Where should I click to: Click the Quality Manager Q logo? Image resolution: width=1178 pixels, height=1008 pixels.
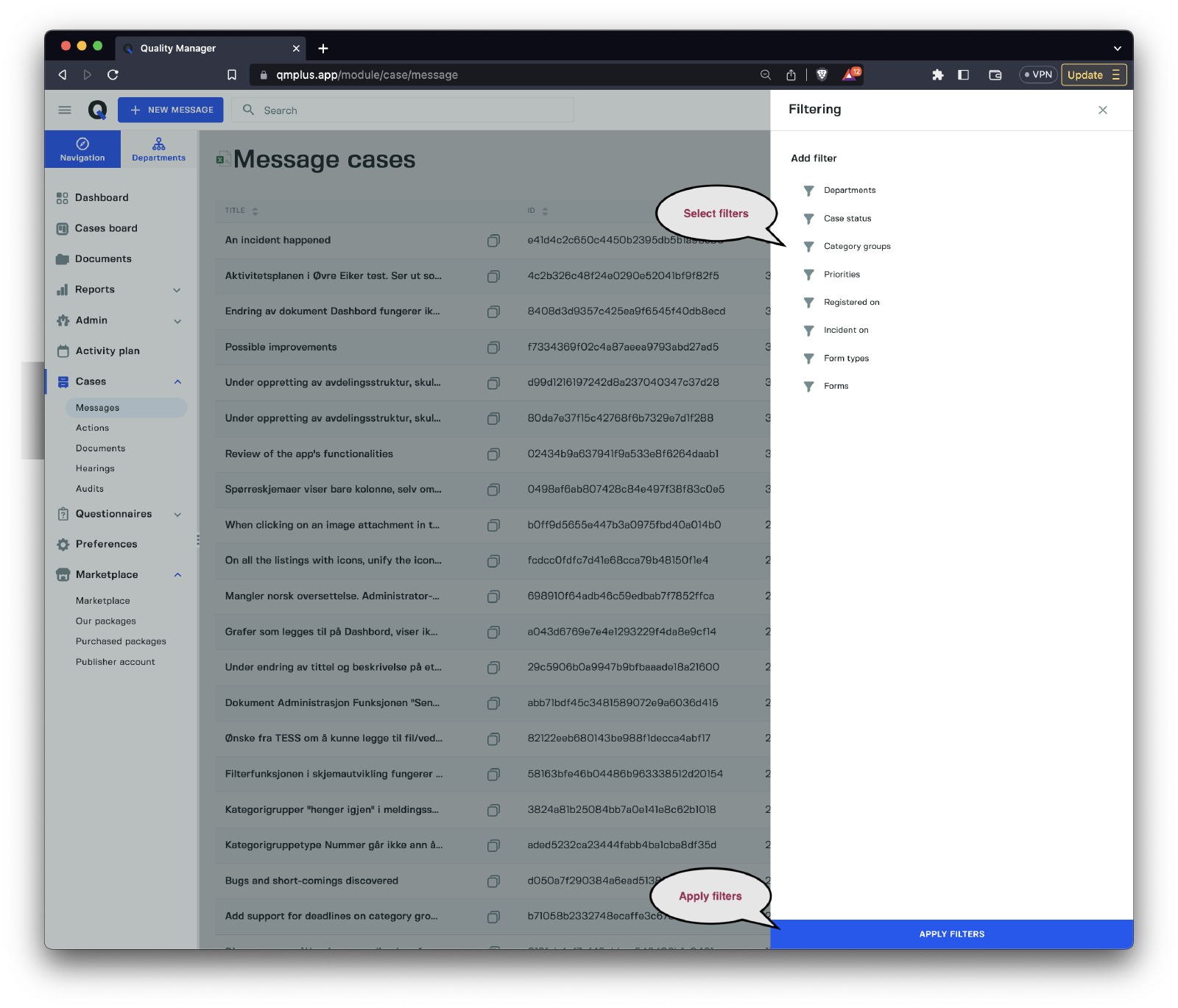click(97, 110)
